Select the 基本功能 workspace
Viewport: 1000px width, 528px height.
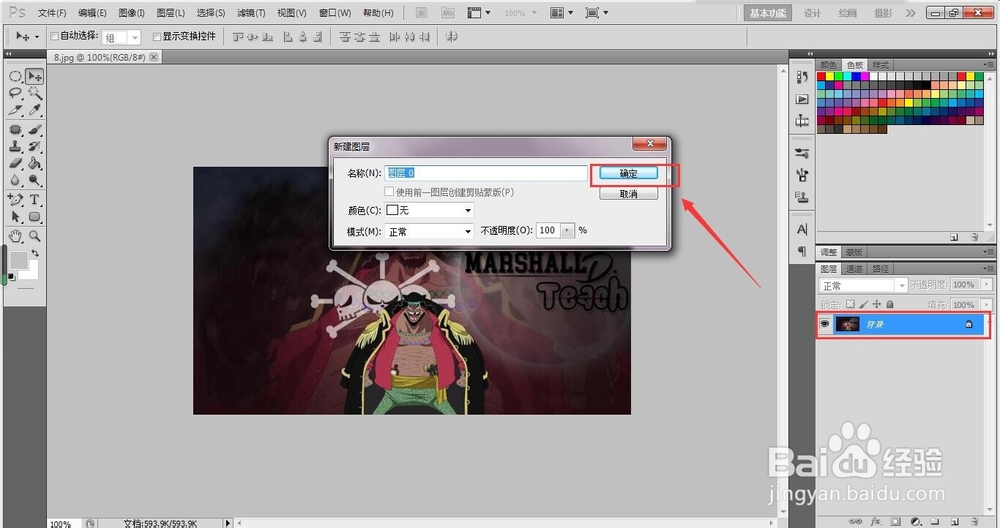[x=767, y=13]
